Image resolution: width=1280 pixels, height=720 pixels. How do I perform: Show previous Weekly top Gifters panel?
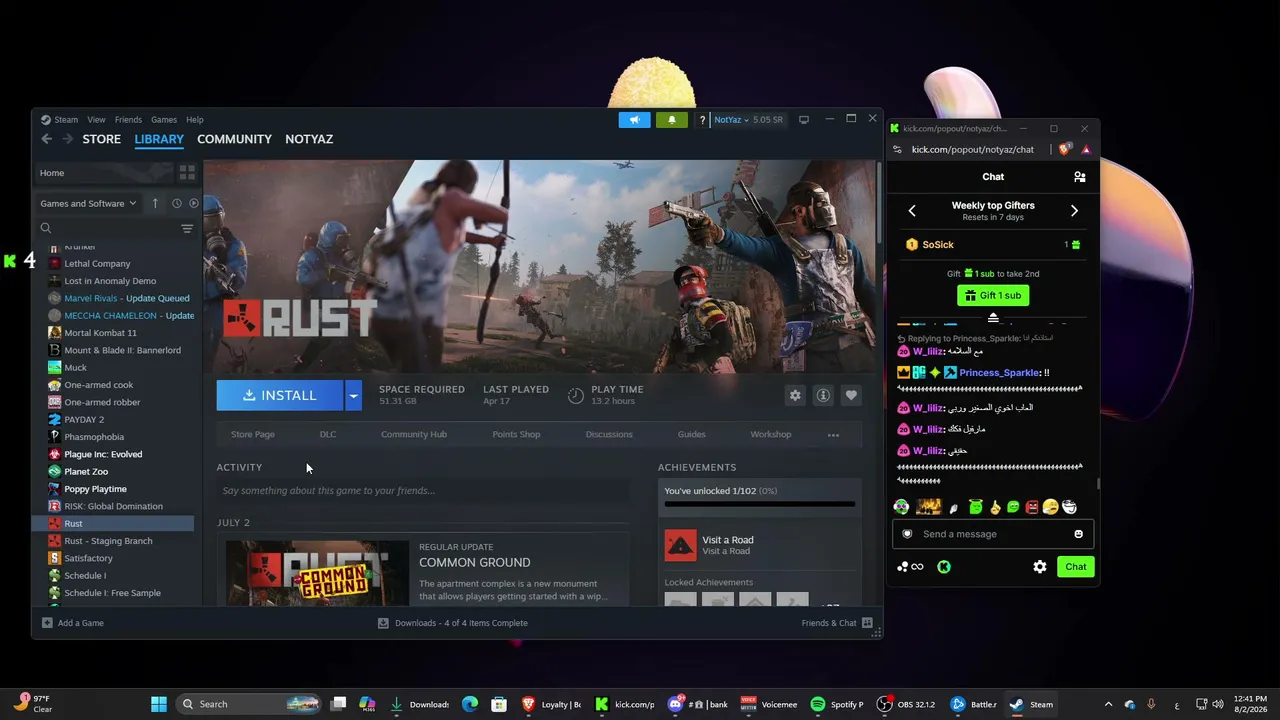912,211
